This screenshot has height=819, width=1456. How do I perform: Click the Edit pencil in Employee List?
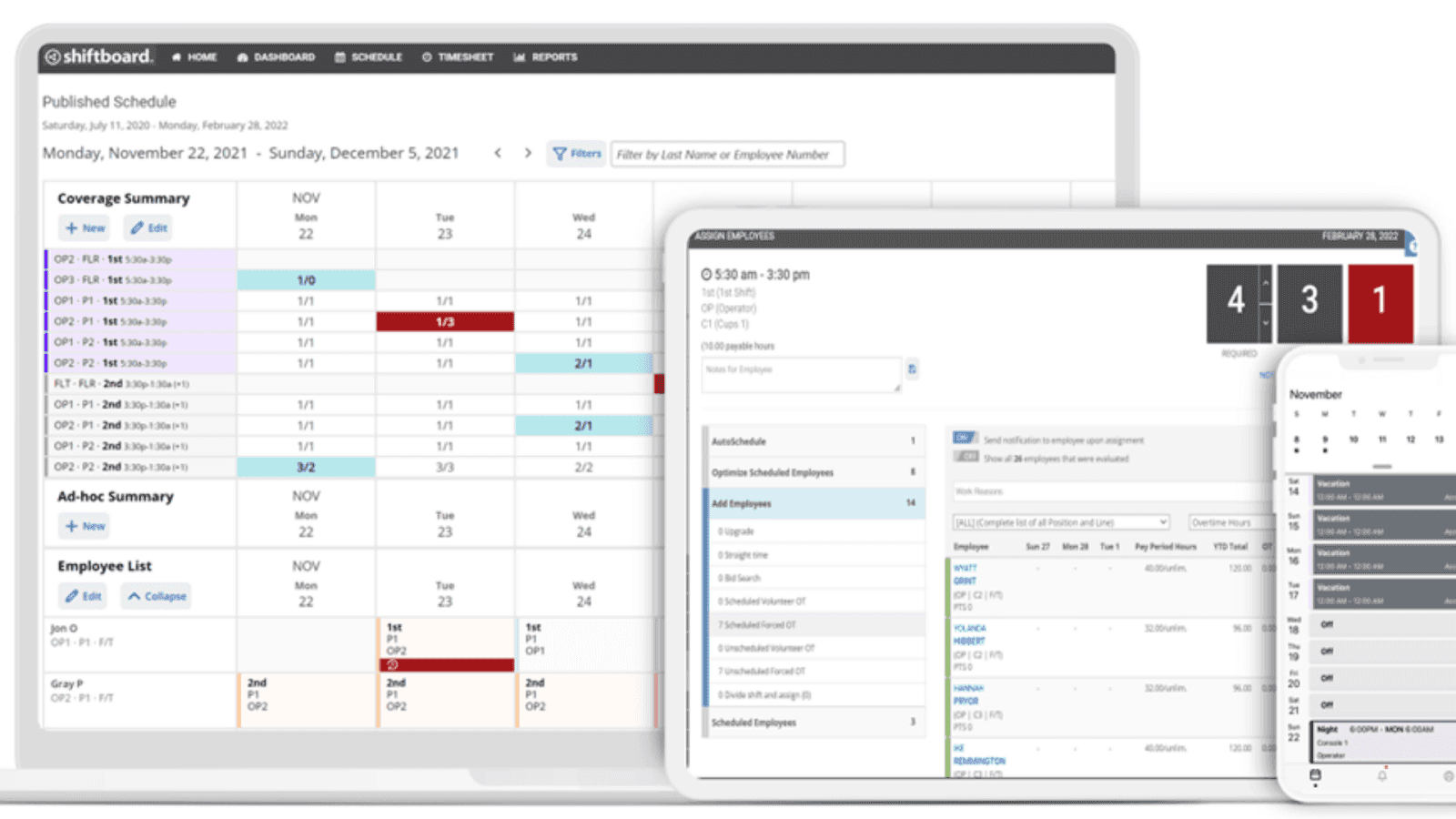[83, 596]
